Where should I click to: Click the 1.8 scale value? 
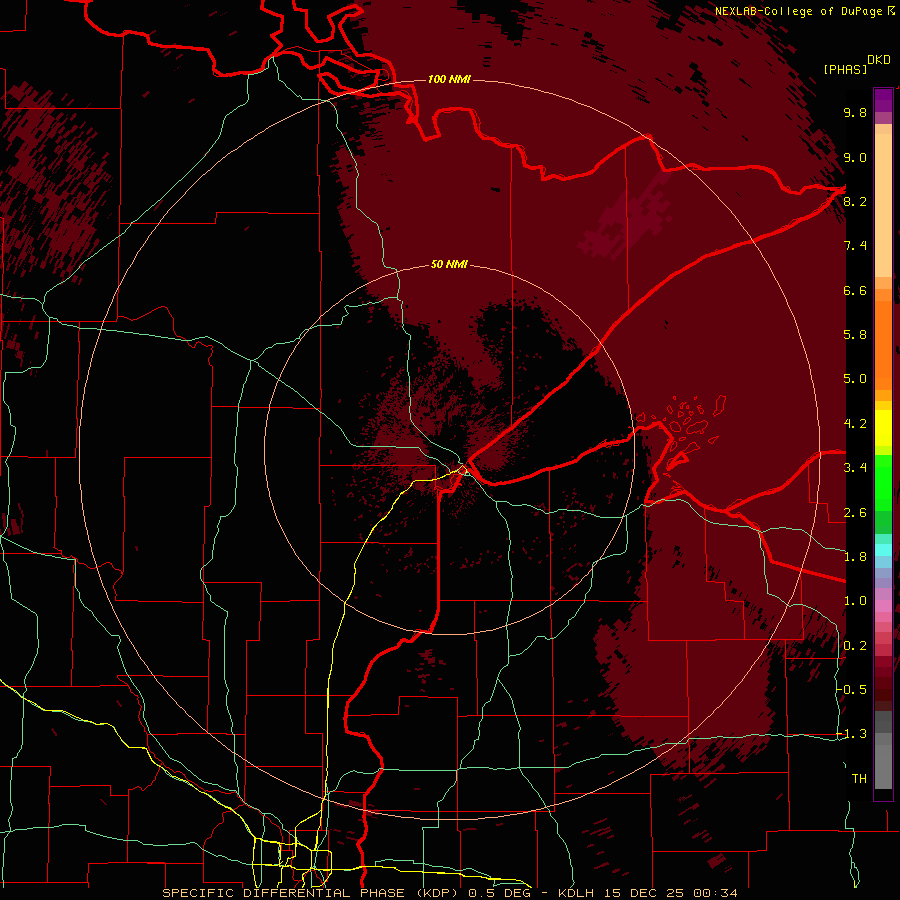855,557
